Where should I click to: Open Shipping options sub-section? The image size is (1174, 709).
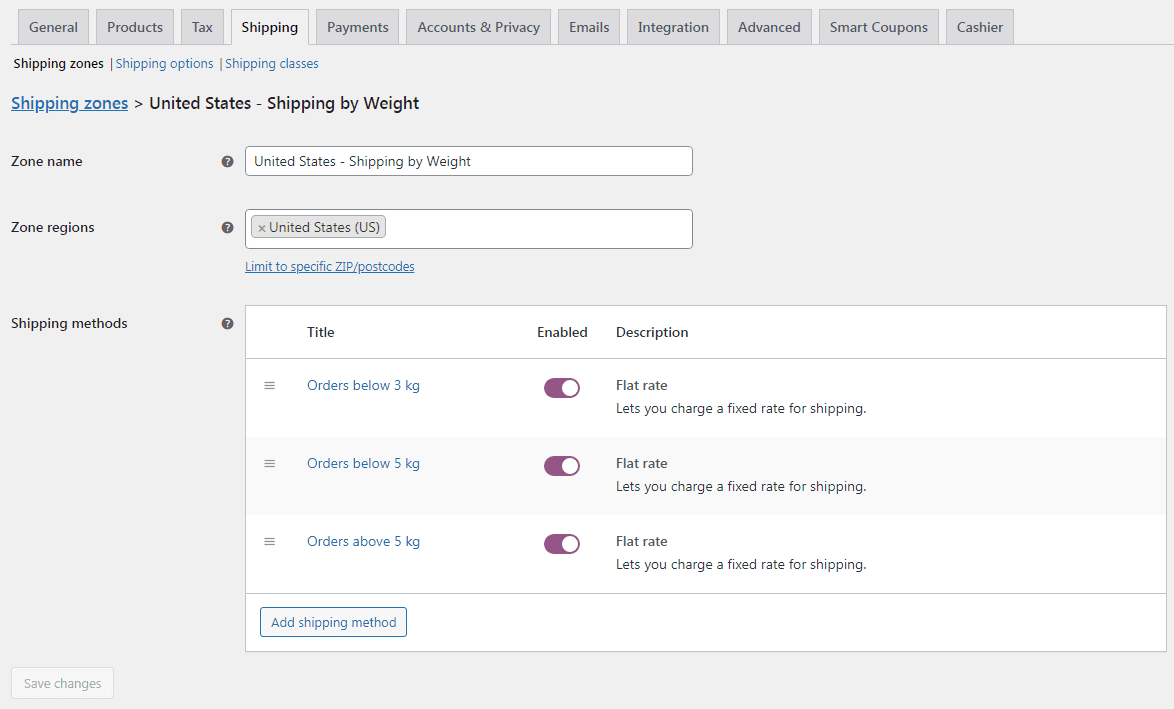pyautogui.click(x=165, y=64)
